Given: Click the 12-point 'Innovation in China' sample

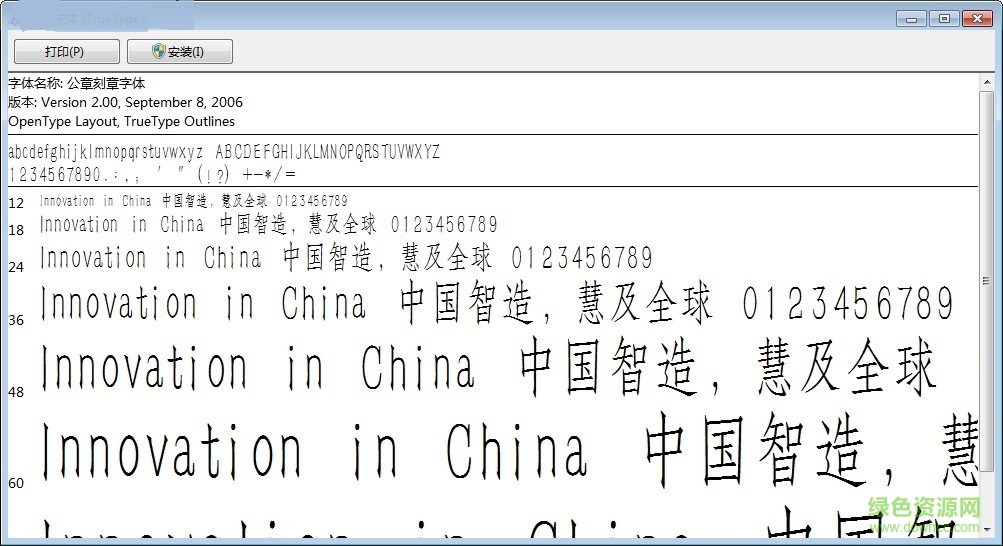Looking at the screenshot, I should tap(95, 201).
